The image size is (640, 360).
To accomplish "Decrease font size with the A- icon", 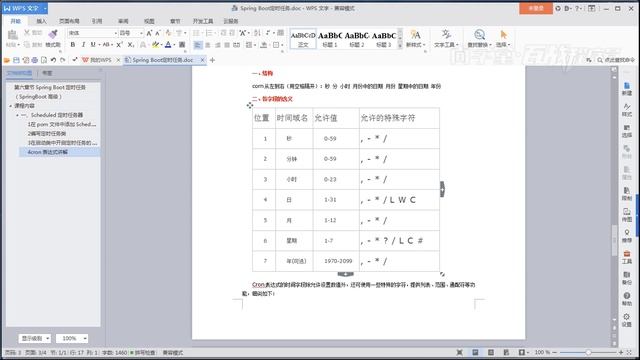I will click(x=158, y=33).
